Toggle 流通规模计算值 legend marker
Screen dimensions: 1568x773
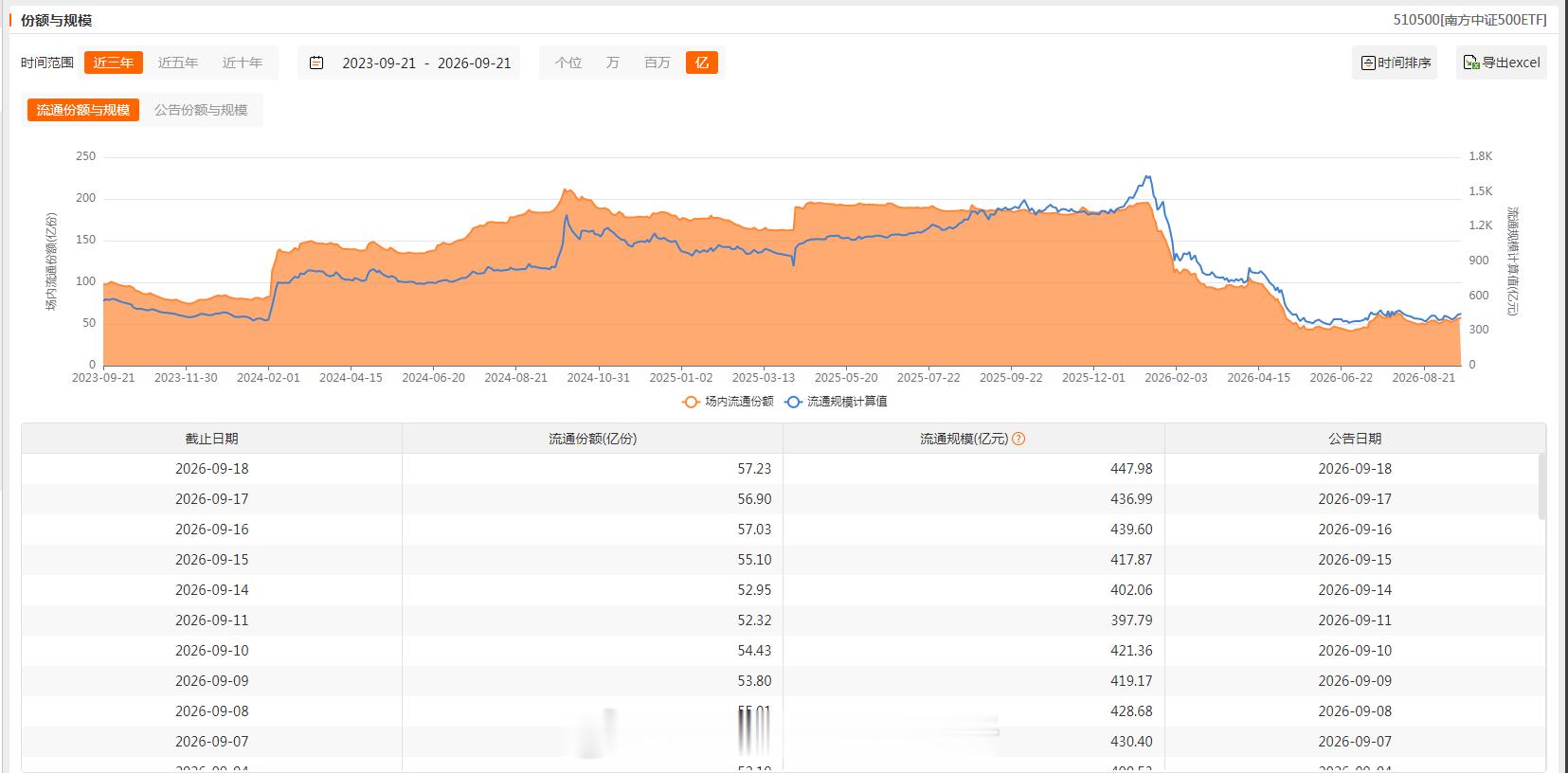click(x=793, y=402)
